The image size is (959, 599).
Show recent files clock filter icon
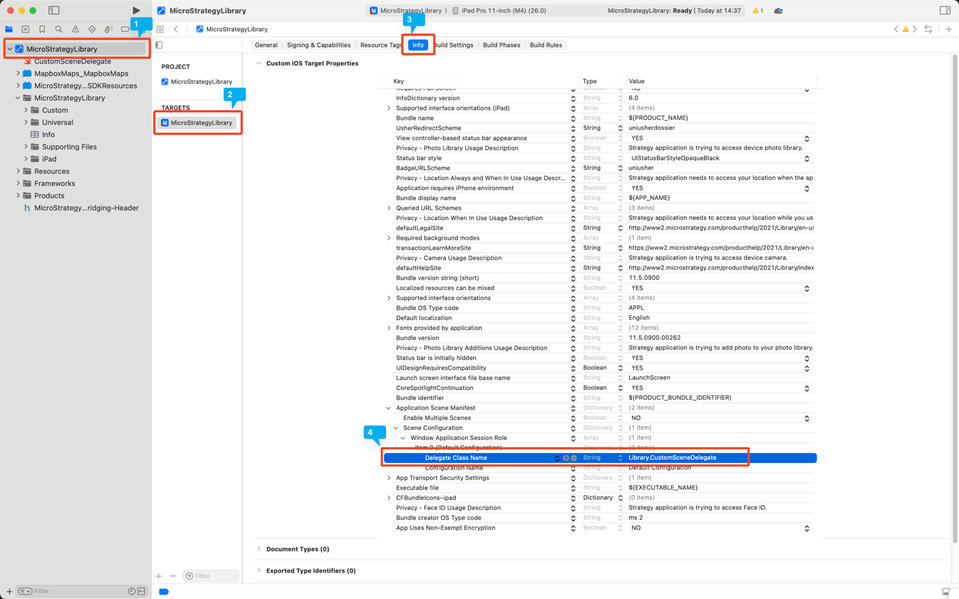131,591
